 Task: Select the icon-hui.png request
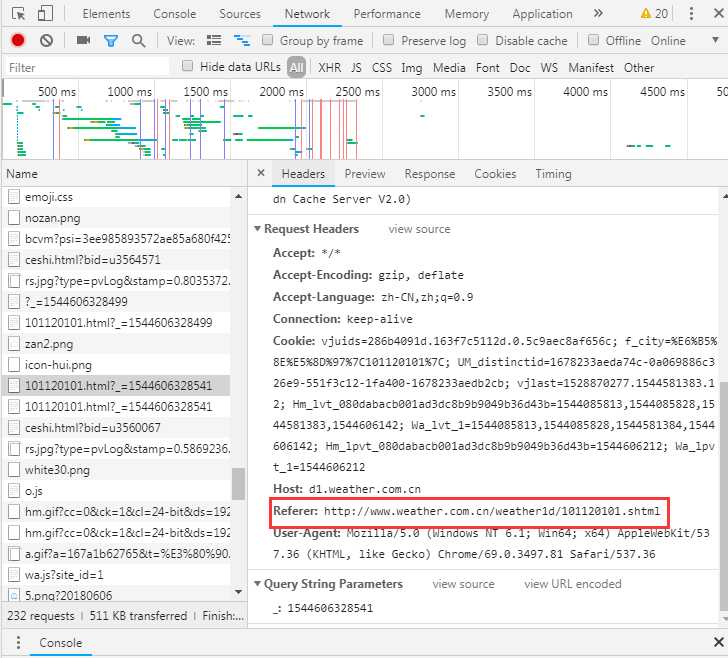[118, 365]
